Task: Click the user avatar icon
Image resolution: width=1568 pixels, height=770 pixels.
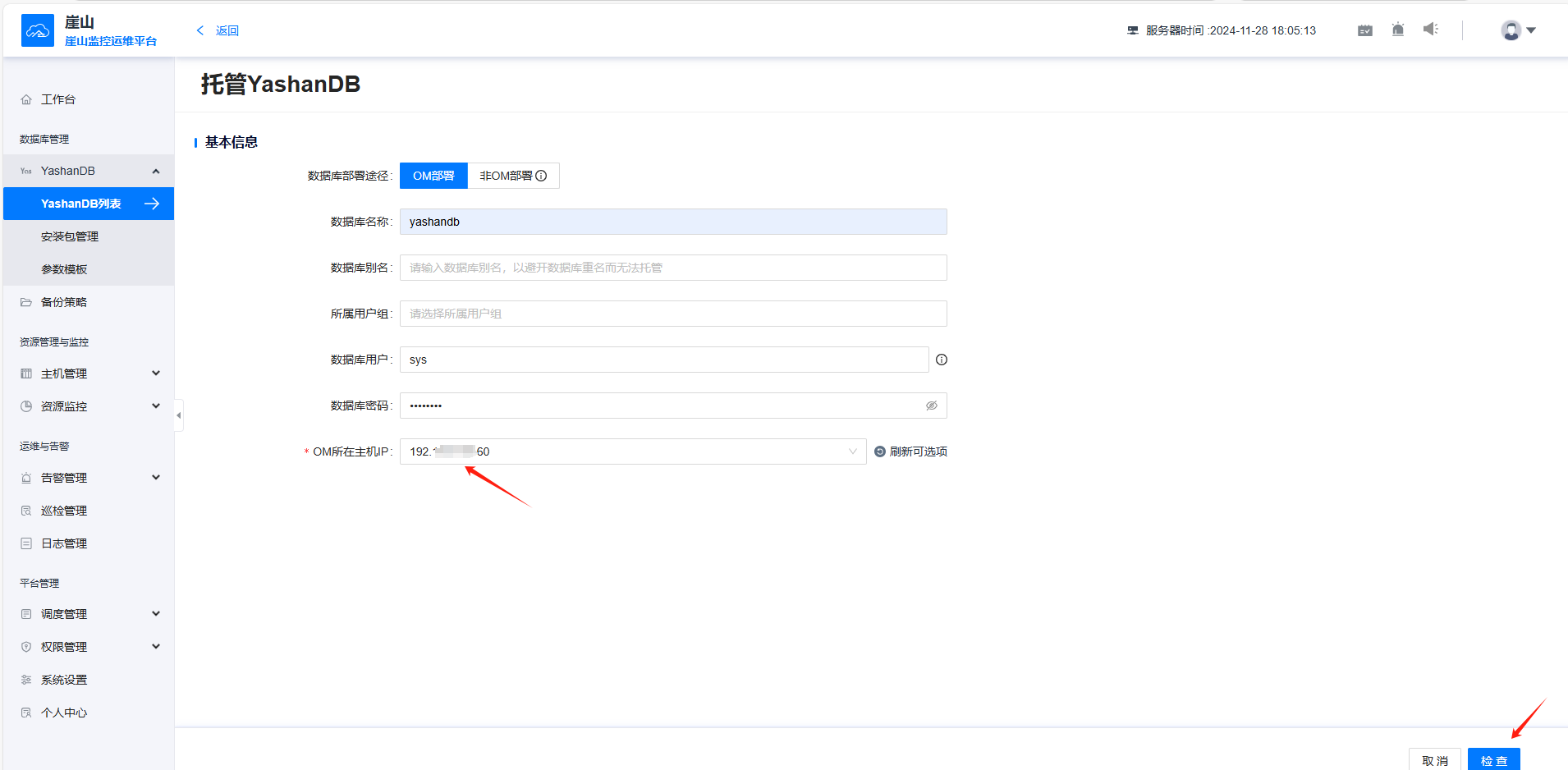Action: point(1511,30)
